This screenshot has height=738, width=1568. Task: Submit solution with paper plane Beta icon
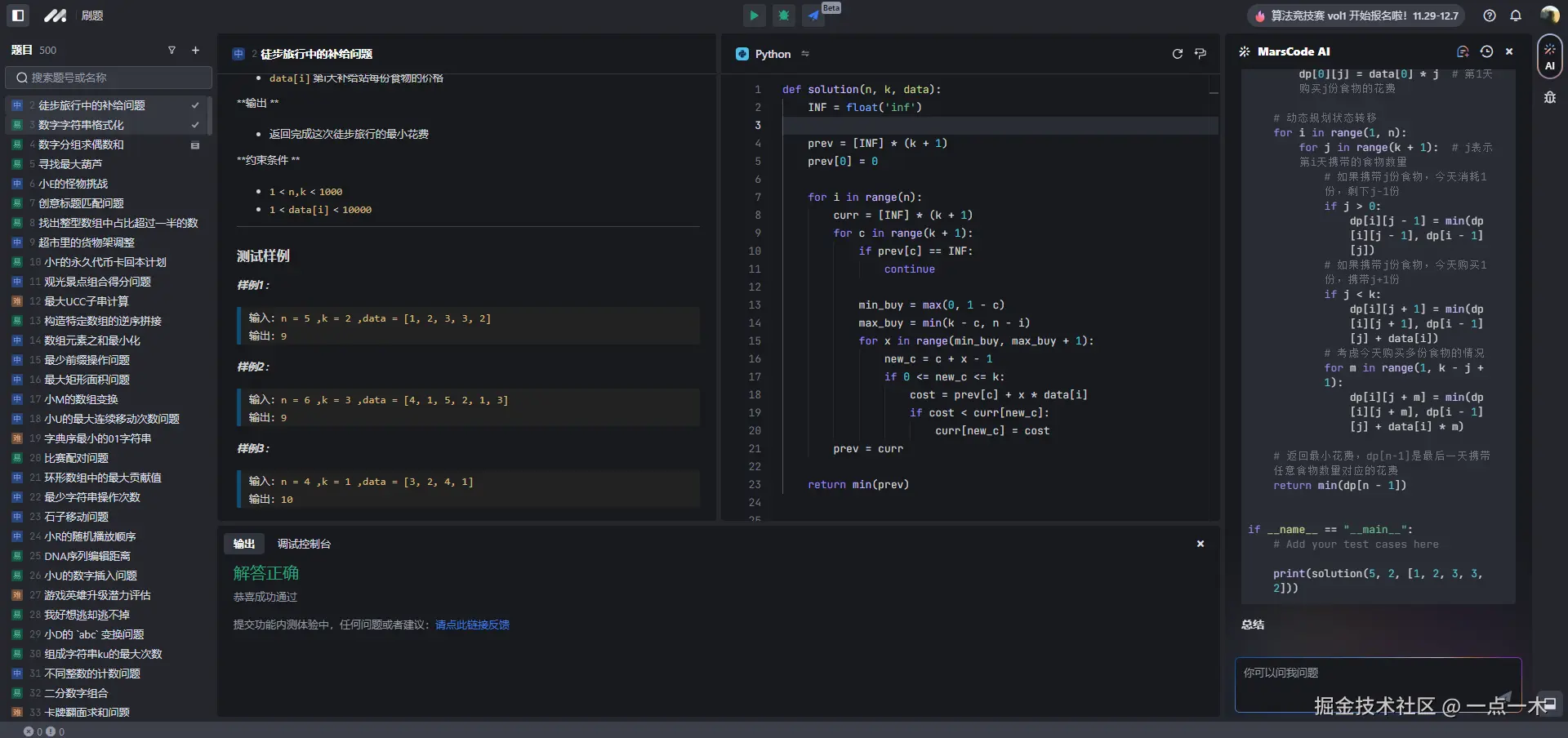[x=814, y=16]
